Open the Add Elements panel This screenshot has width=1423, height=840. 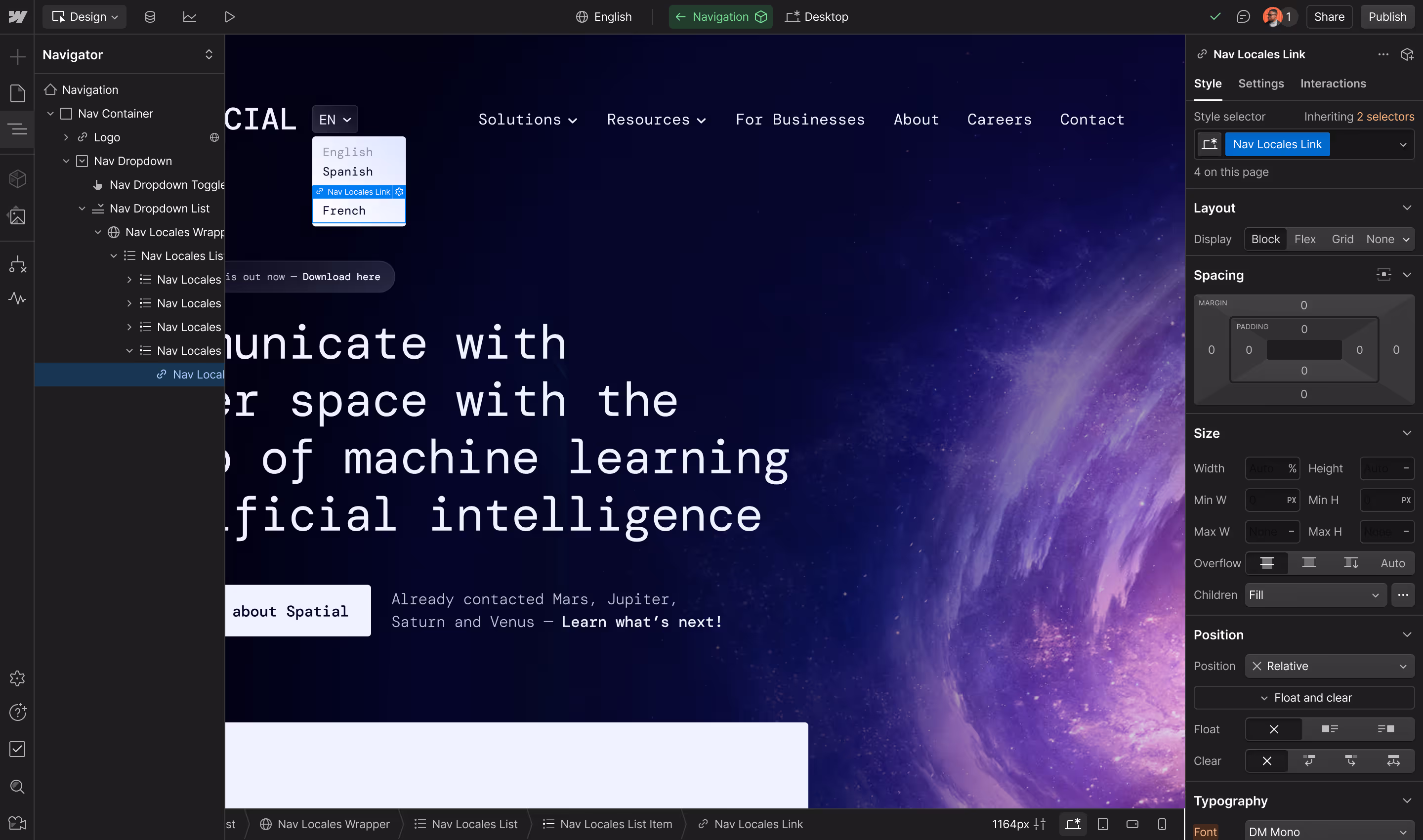click(x=18, y=57)
